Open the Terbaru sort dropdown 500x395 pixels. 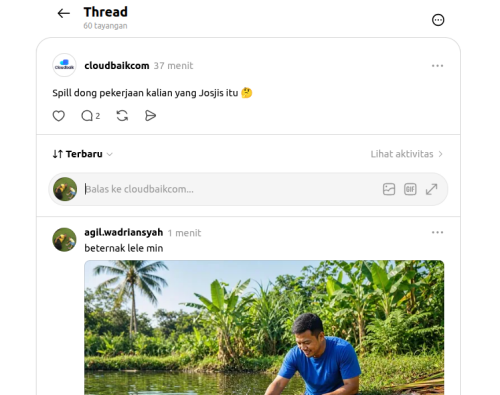[83, 154]
